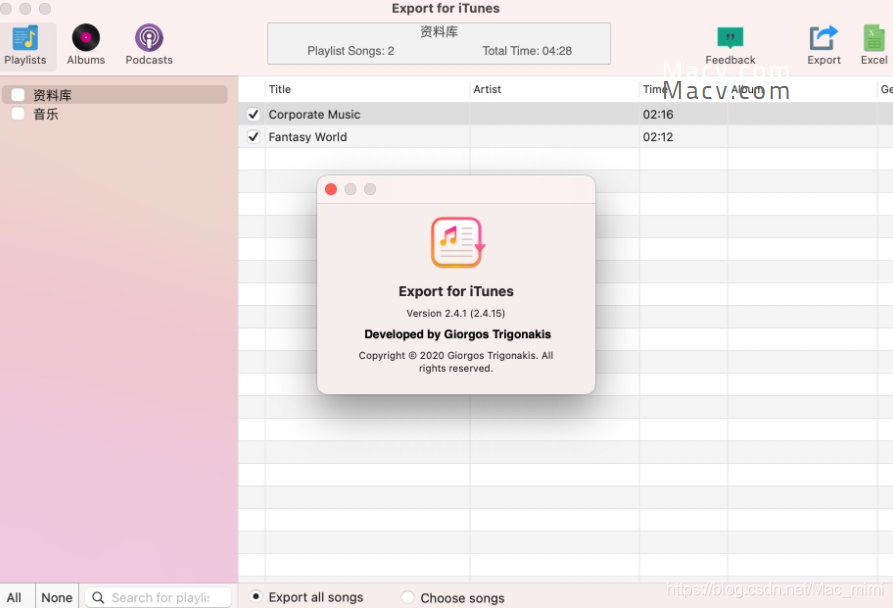Click the Version 2.4.1 text in About dialog

tap(456, 313)
